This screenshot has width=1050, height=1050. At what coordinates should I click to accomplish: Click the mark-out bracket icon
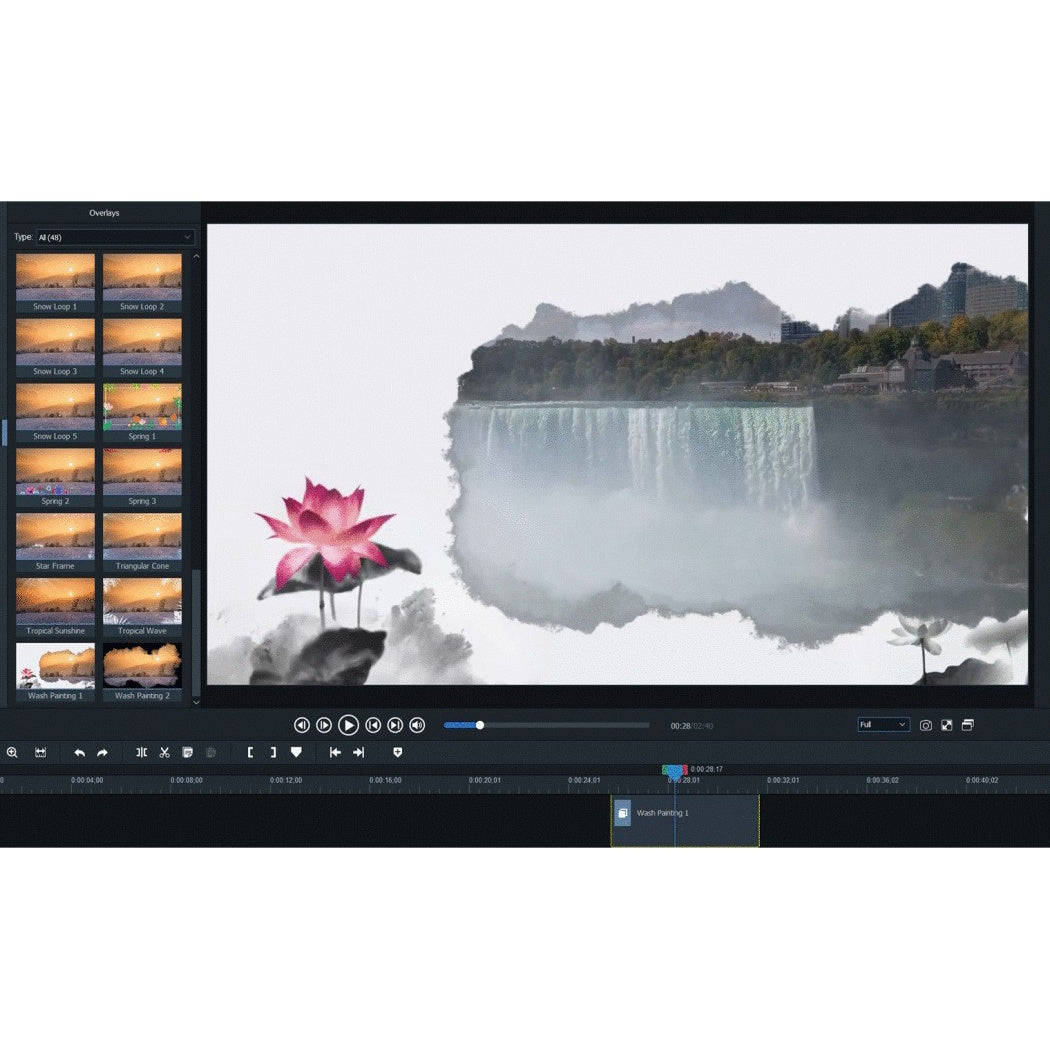click(273, 752)
